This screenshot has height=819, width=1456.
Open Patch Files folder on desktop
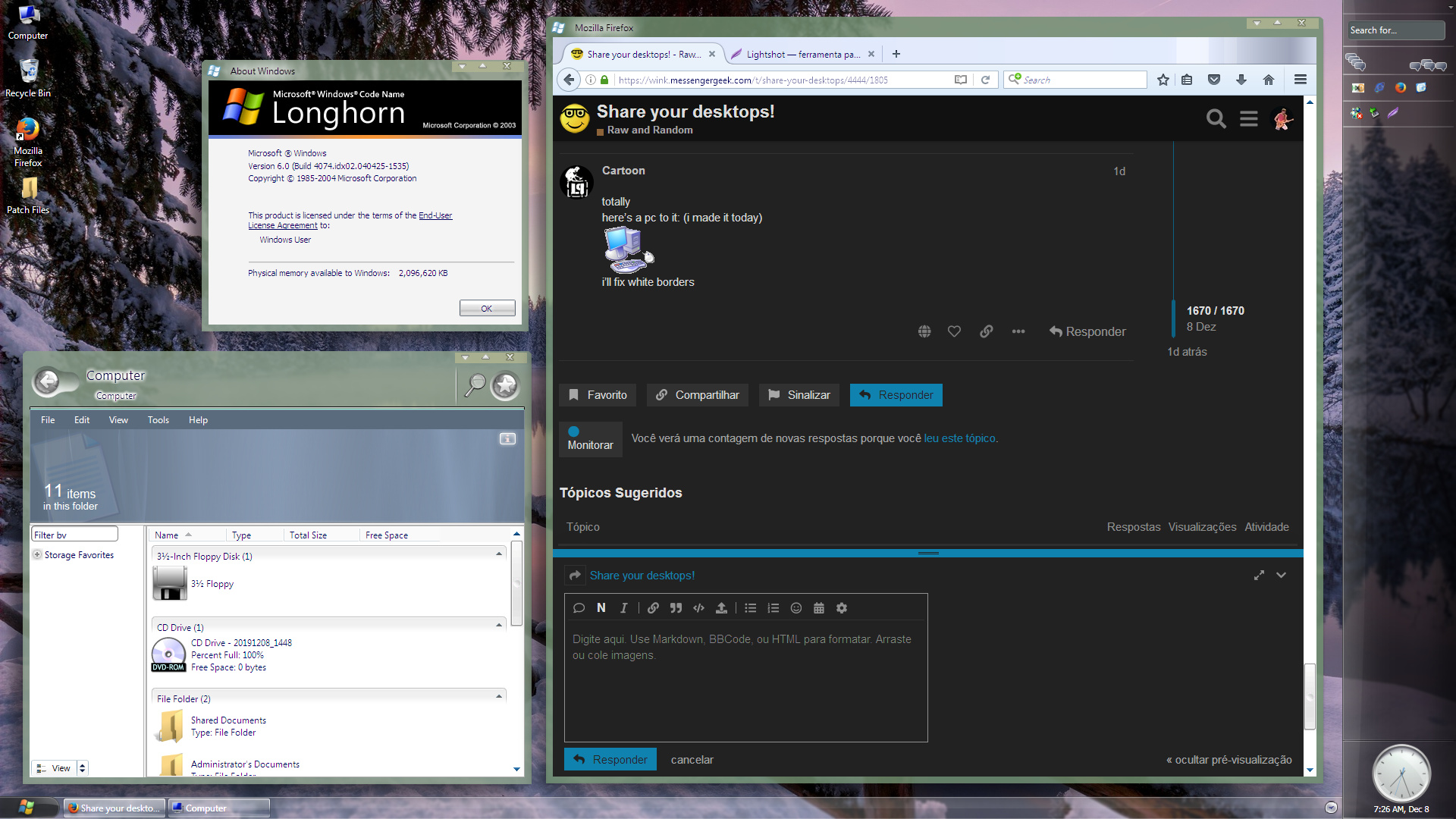pos(28,196)
